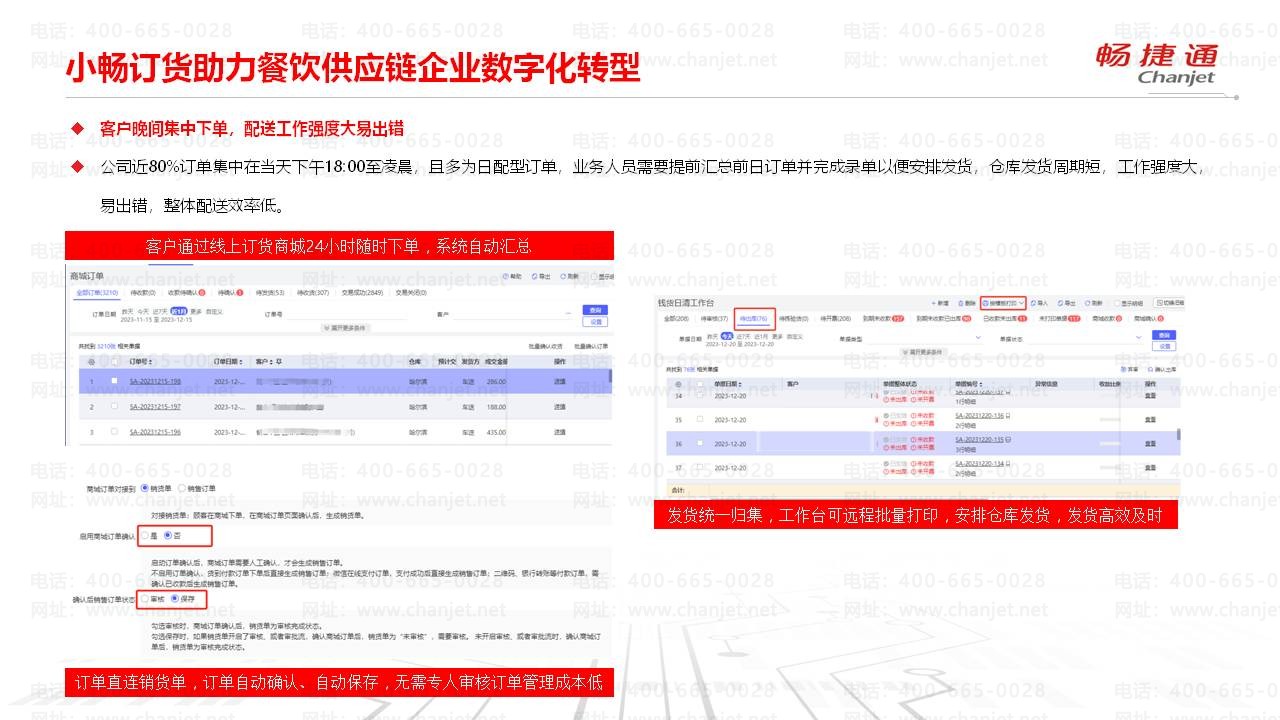The width and height of the screenshot is (1280, 720).
Task: Click the 帮助 help icon in 商城订单
Action: click(505, 276)
